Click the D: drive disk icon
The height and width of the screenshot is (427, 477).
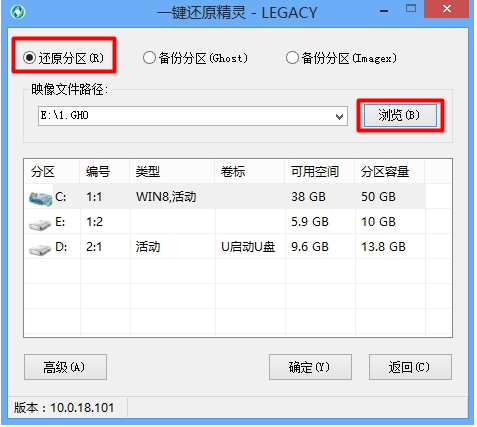tap(40, 249)
